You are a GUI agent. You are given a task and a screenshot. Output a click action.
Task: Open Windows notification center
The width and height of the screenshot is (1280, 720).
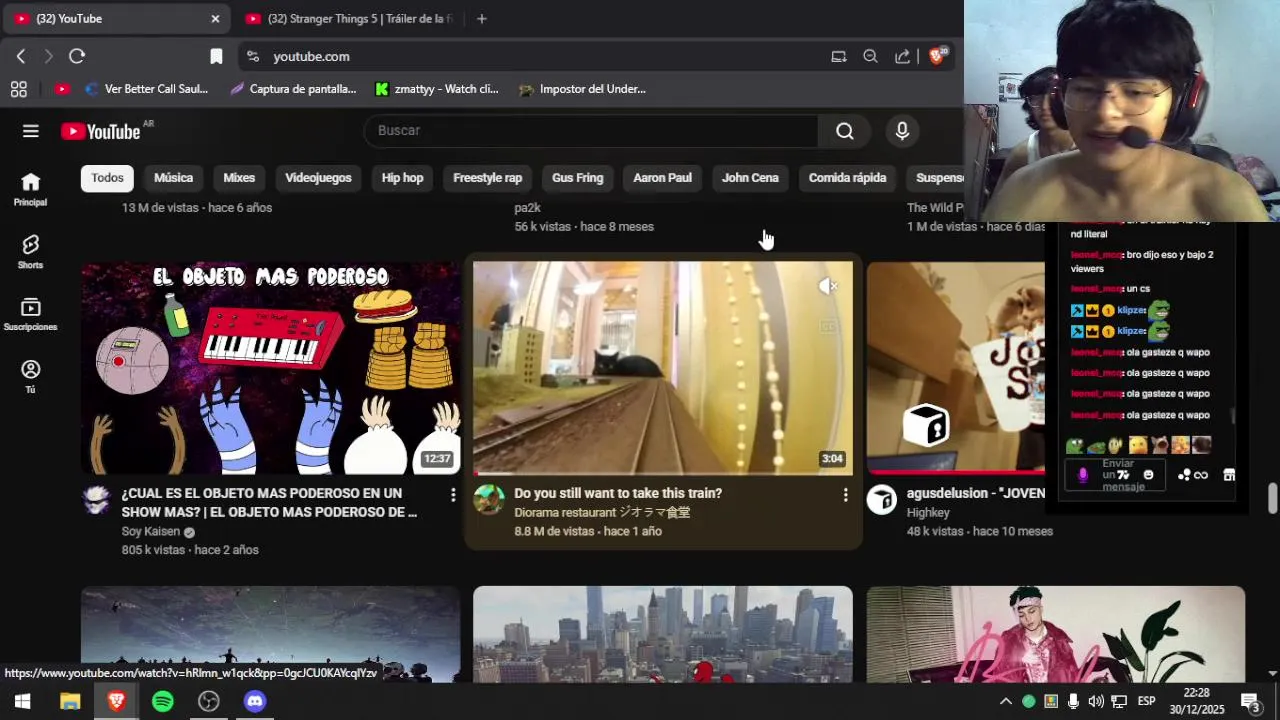[x=1251, y=701]
